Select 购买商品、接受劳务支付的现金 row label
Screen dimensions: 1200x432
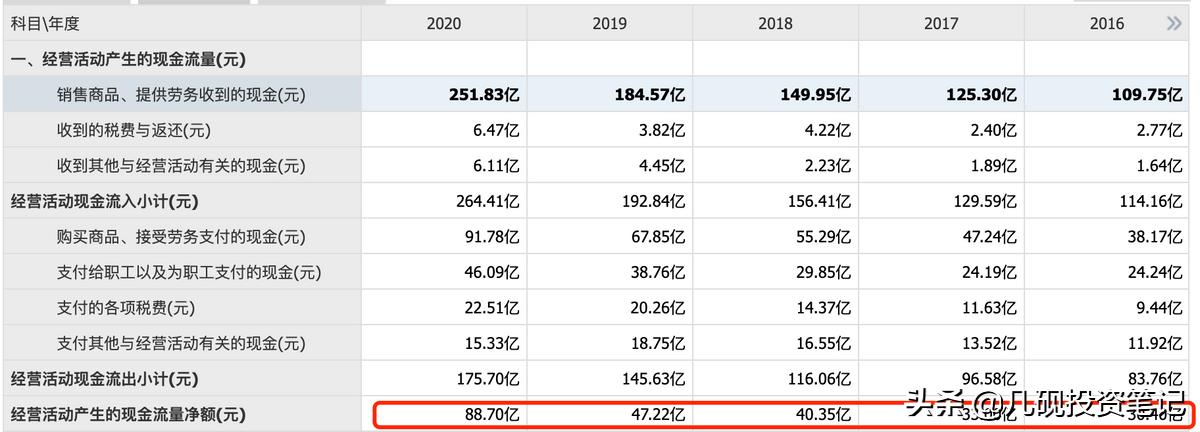[x=180, y=237]
